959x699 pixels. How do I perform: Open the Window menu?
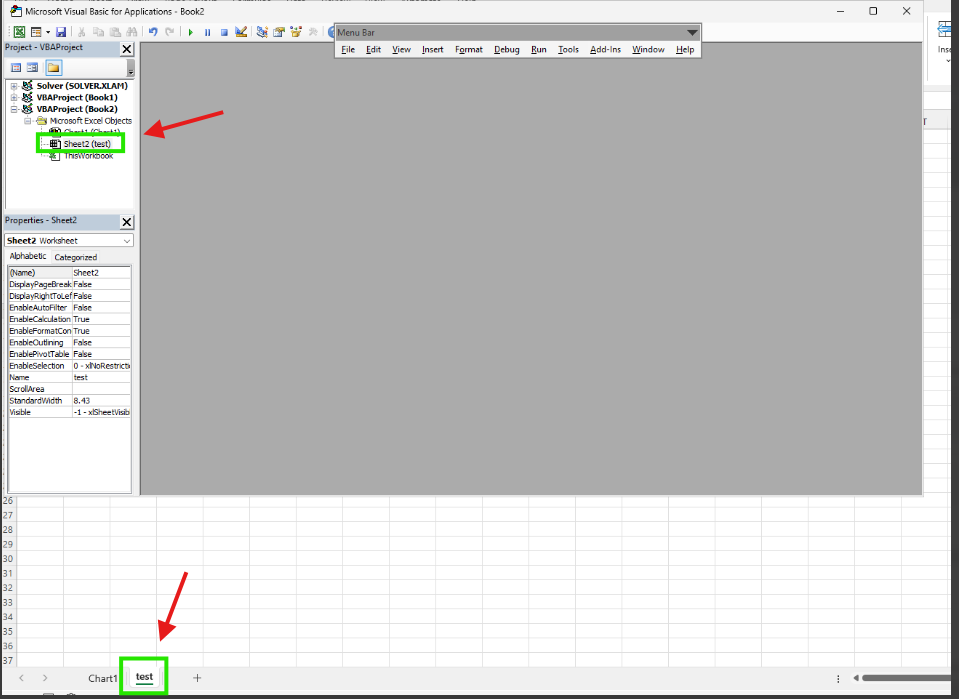(648, 50)
